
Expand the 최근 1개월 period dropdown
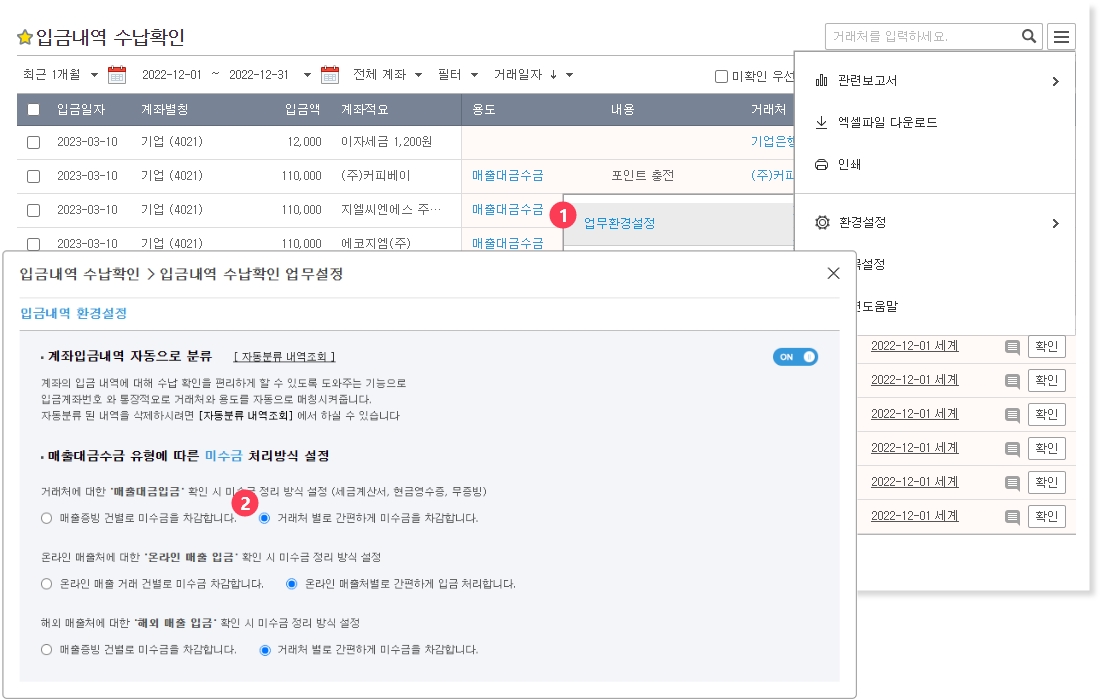[x=61, y=75]
